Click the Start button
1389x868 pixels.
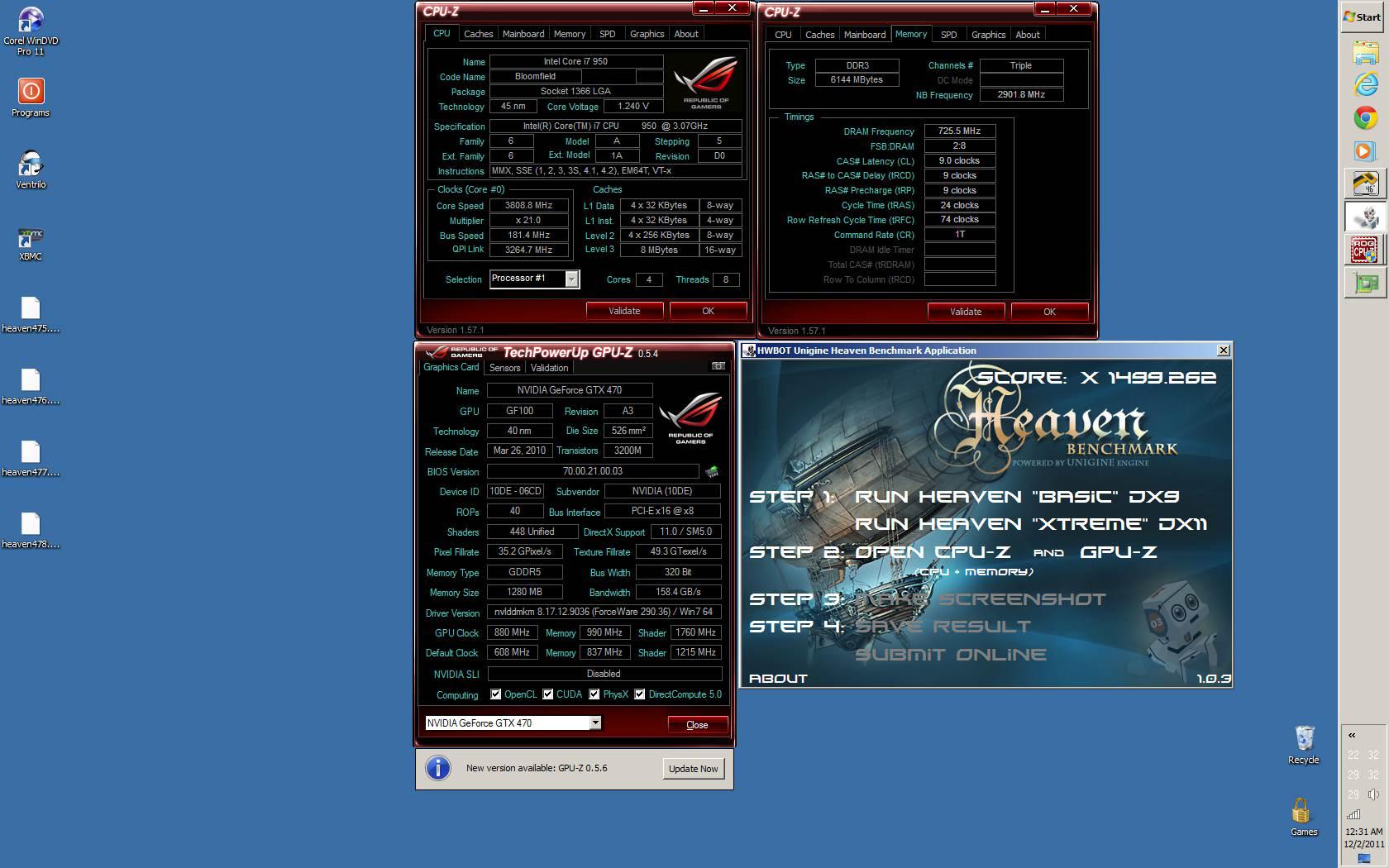tap(1363, 17)
